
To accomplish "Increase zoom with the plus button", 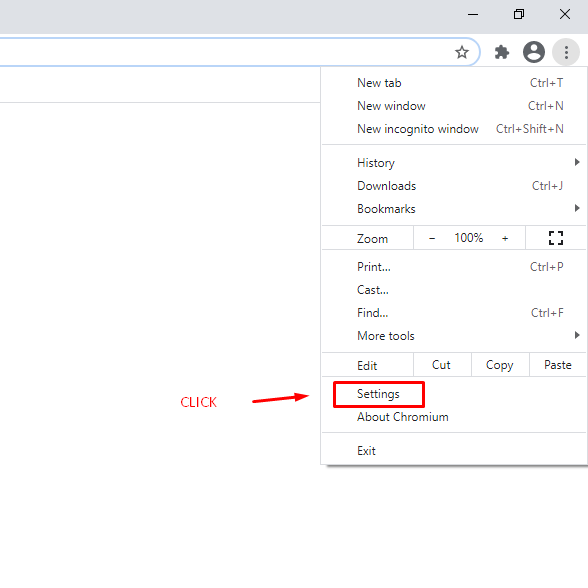I will [x=505, y=238].
